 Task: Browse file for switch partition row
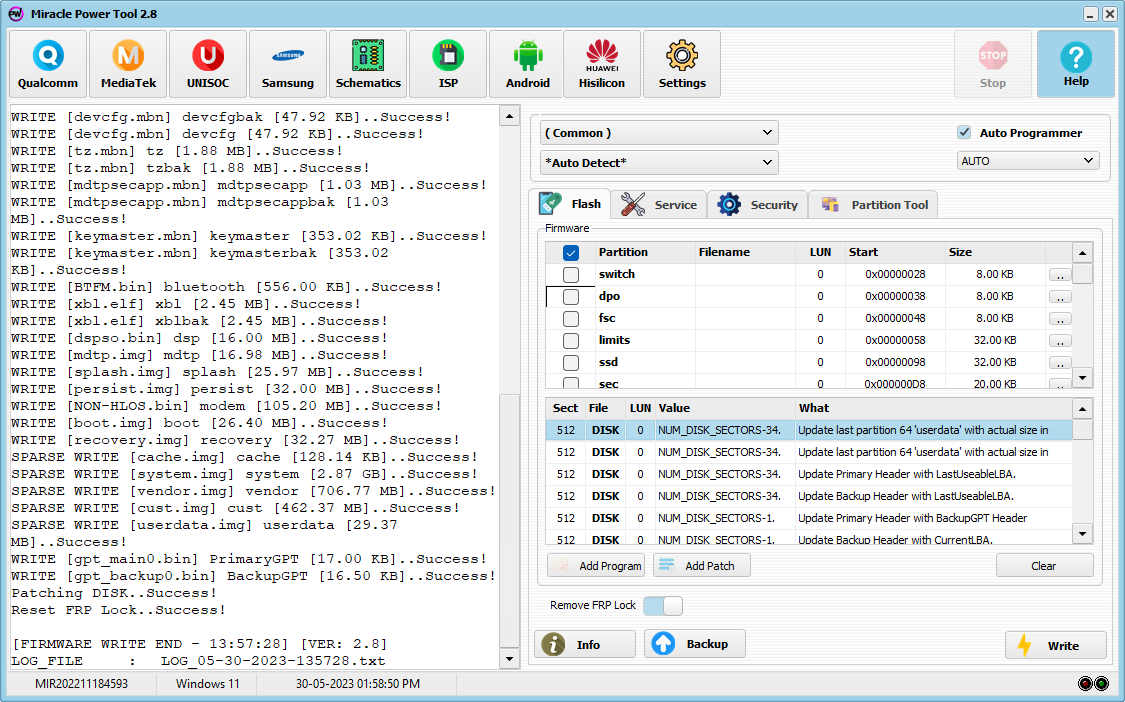1060,275
